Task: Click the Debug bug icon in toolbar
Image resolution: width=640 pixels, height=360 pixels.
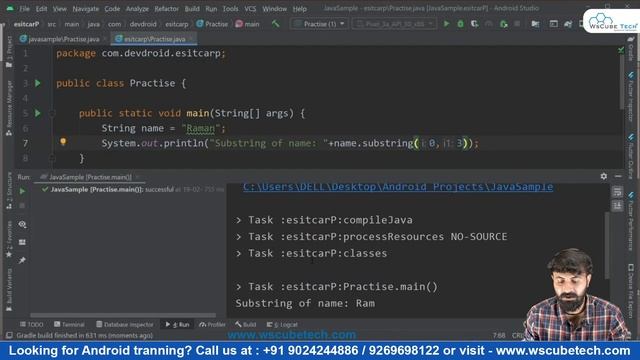Action: pyautogui.click(x=460, y=24)
